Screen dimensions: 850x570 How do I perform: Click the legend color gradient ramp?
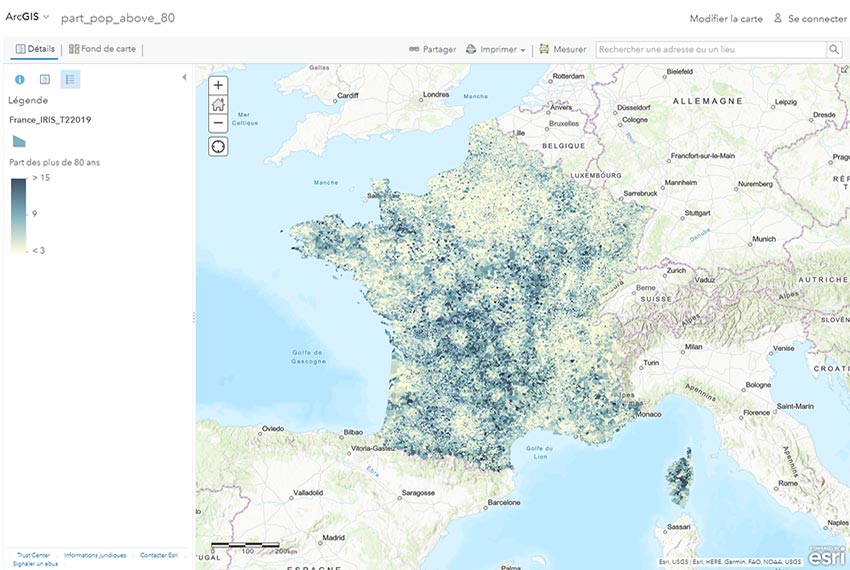(x=19, y=213)
